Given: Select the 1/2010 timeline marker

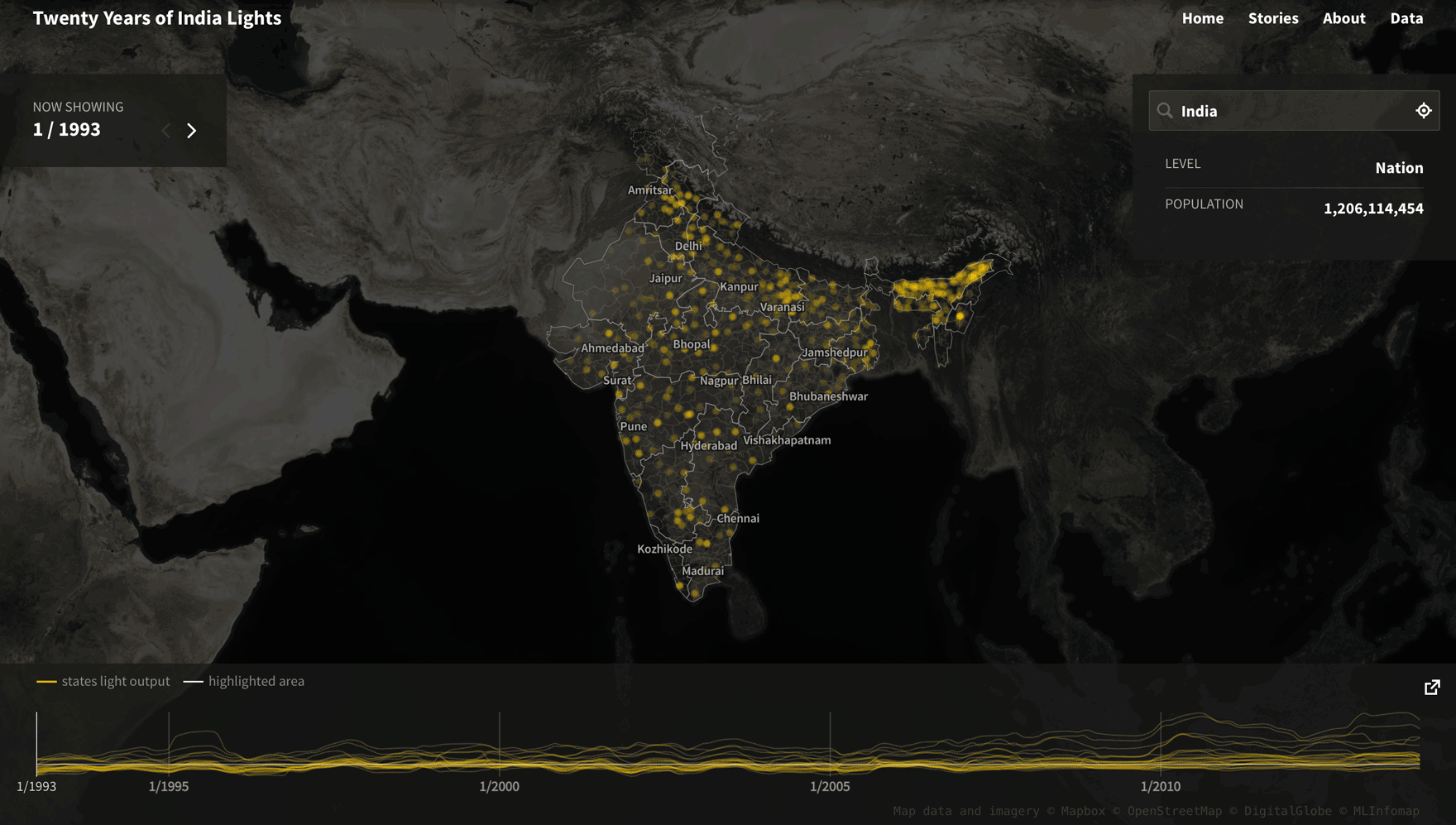Looking at the screenshot, I should coord(1161,786).
